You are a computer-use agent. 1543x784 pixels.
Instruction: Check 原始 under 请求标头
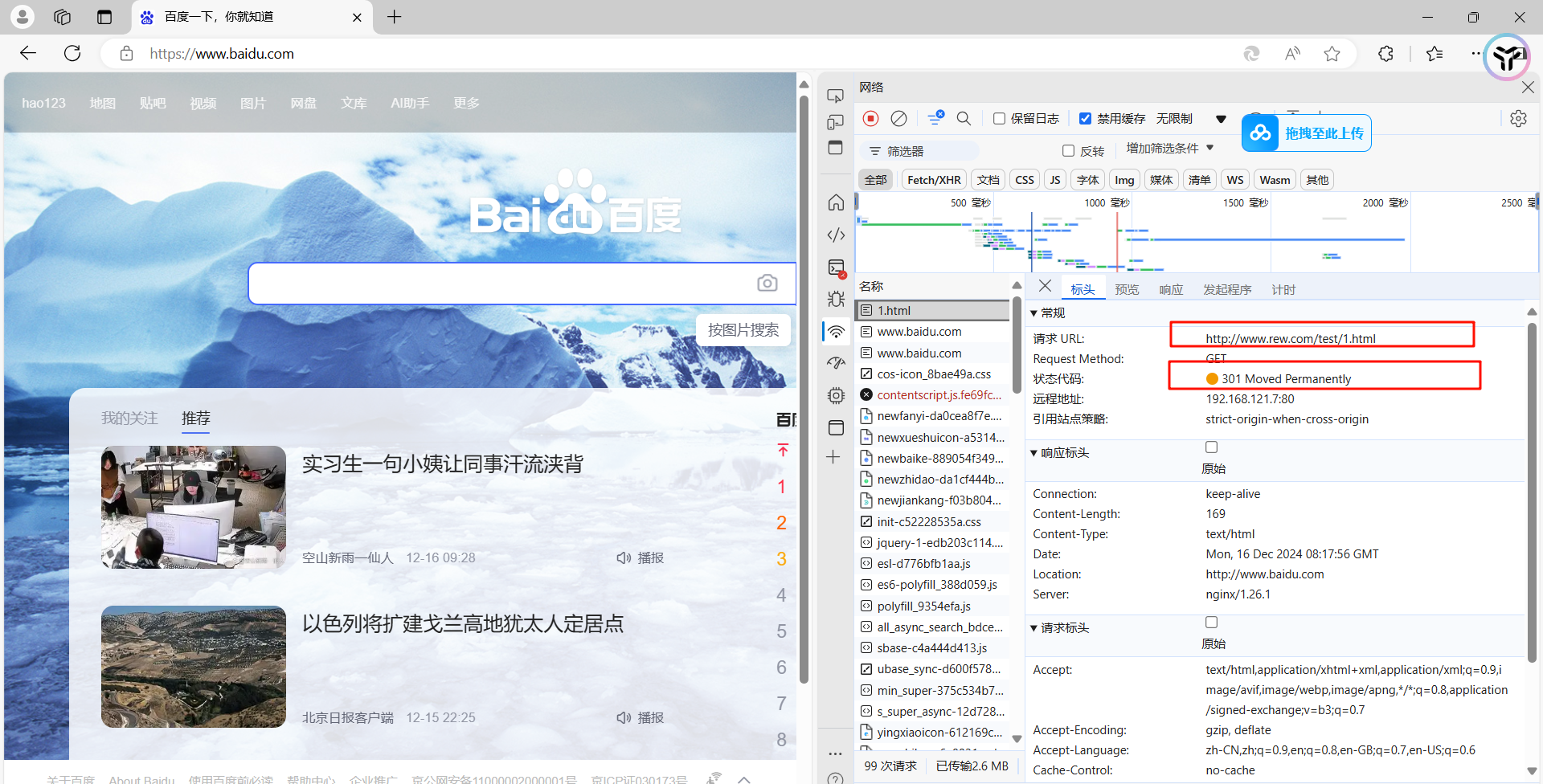(x=1211, y=623)
